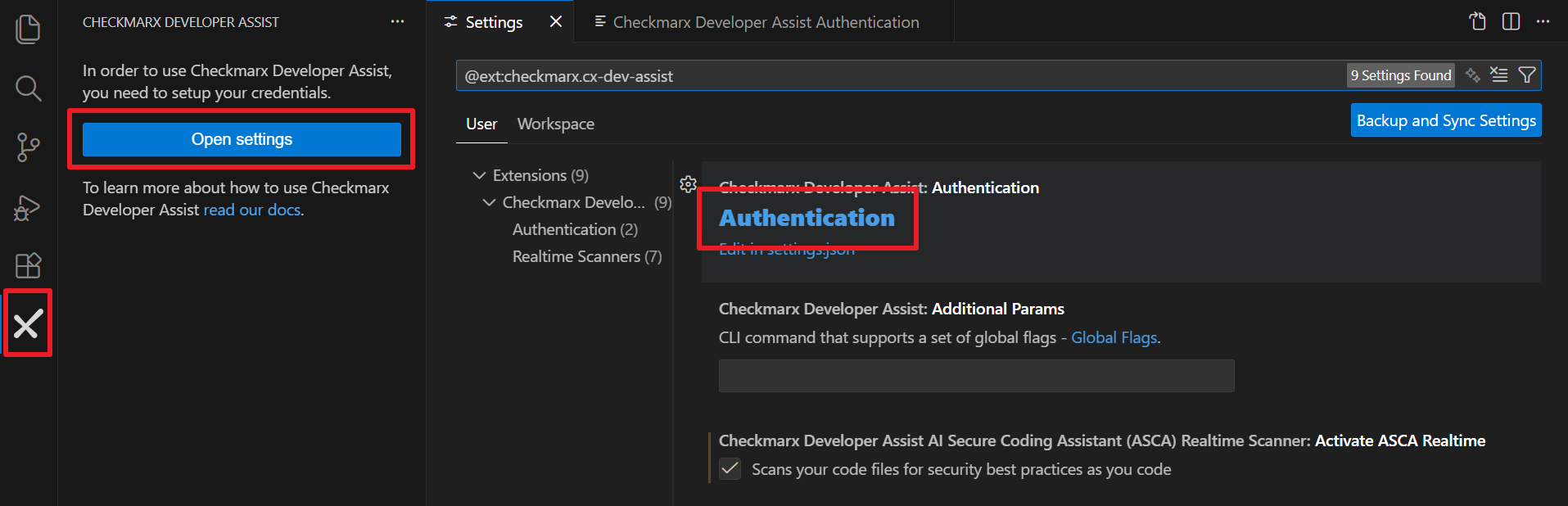
Task: Collapse the Checkmarx Develo... tree node
Action: click(490, 202)
